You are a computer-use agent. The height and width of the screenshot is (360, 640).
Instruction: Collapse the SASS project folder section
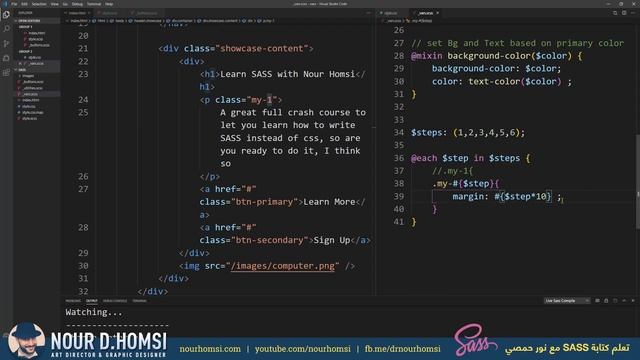(37, 70)
